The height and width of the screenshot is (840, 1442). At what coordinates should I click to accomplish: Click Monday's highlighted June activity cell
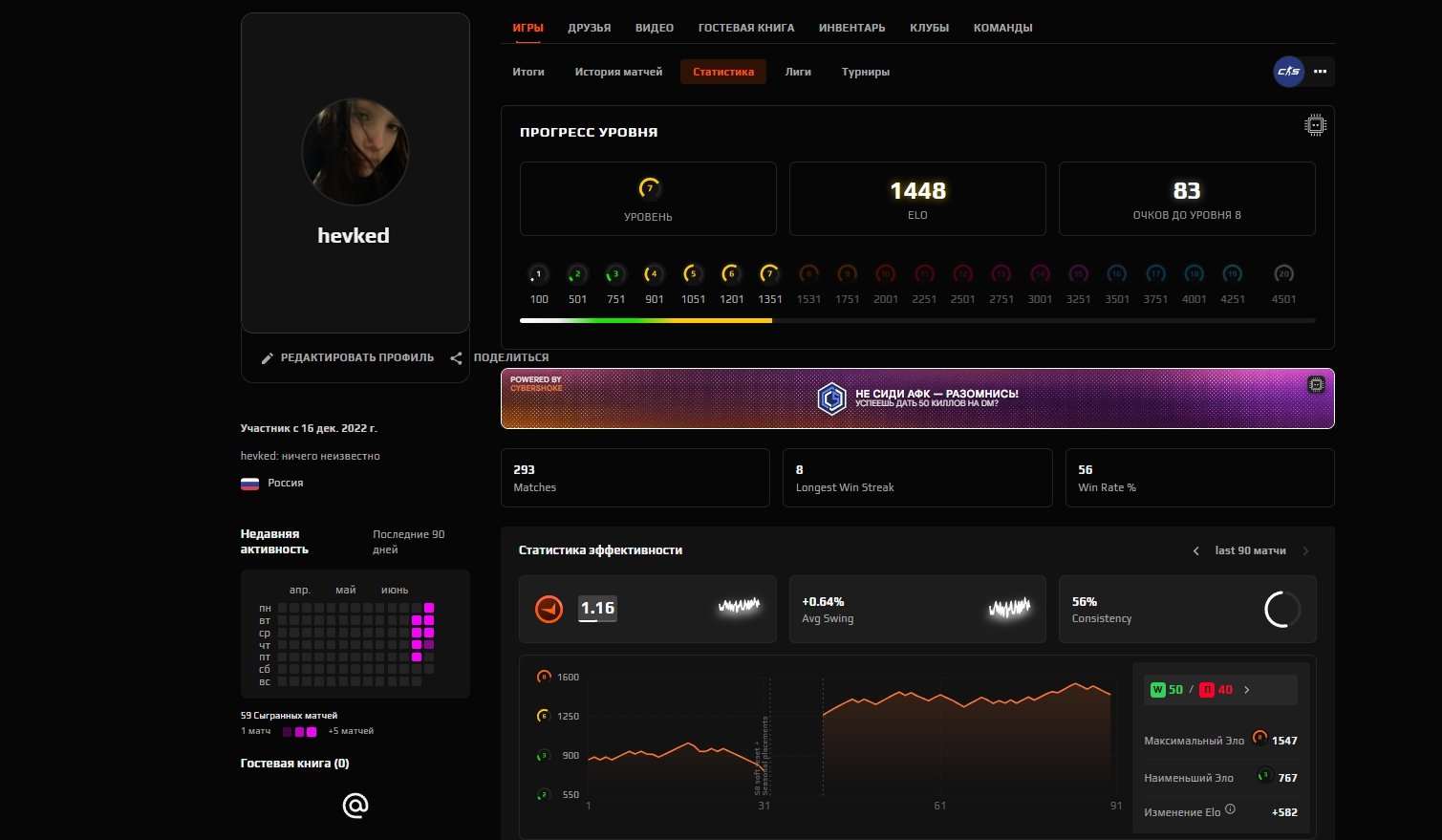pos(429,608)
